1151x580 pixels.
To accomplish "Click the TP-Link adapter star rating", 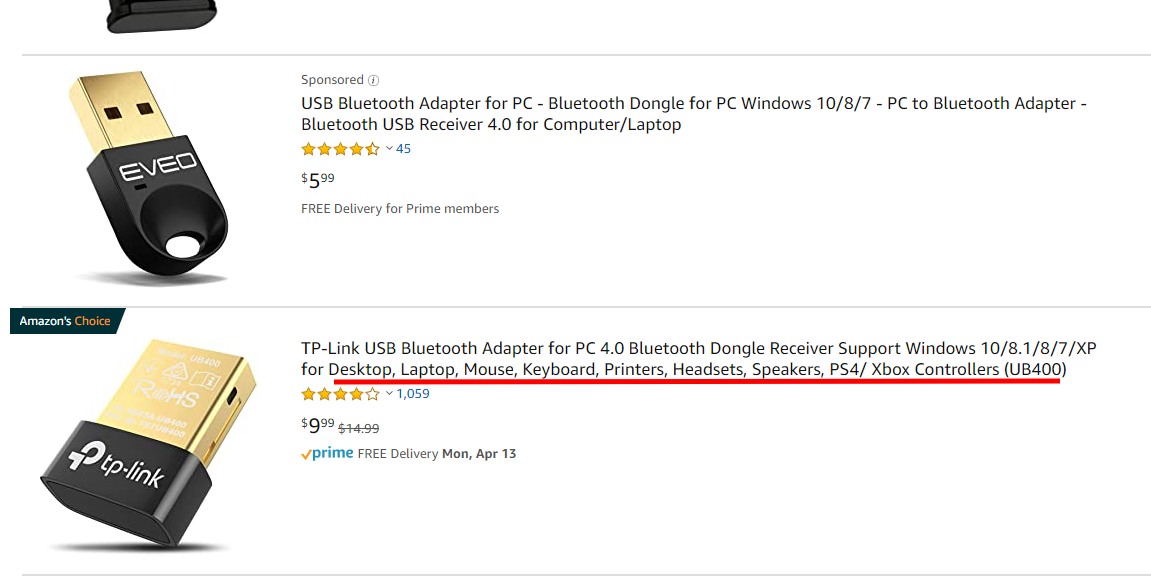I will (x=341, y=394).
